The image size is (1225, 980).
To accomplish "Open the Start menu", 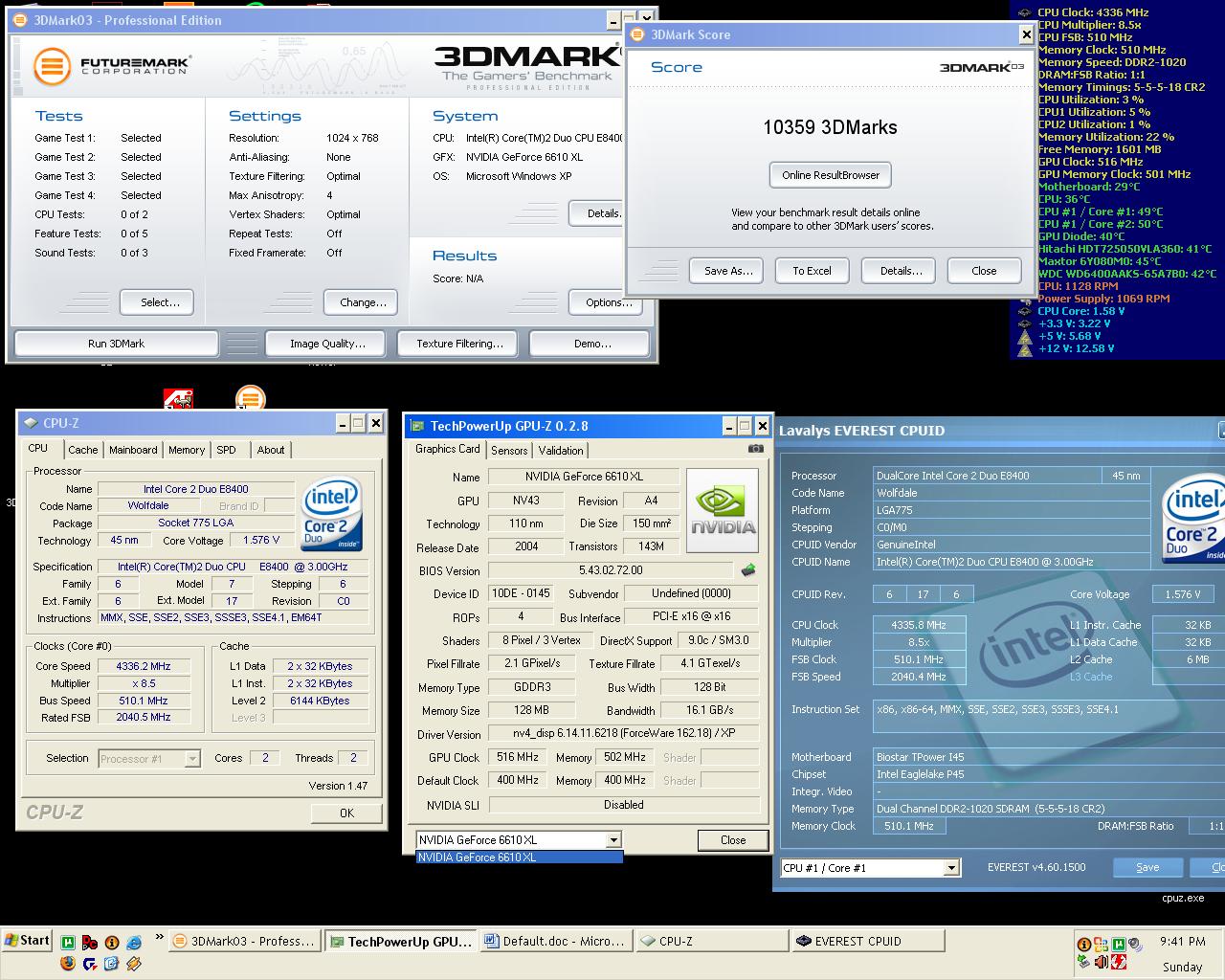I will click(x=28, y=941).
